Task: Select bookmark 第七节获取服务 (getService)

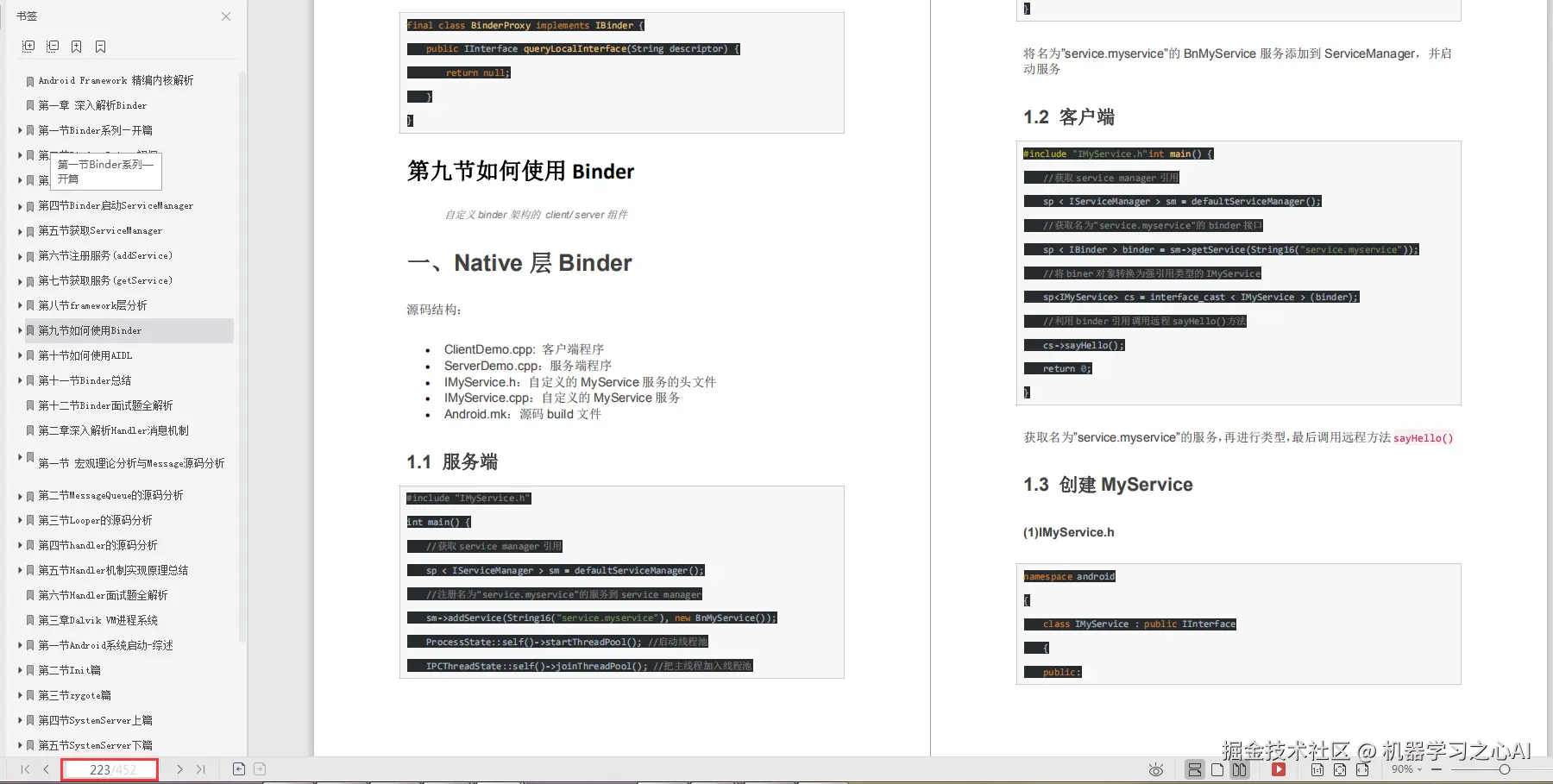Action: (x=105, y=281)
